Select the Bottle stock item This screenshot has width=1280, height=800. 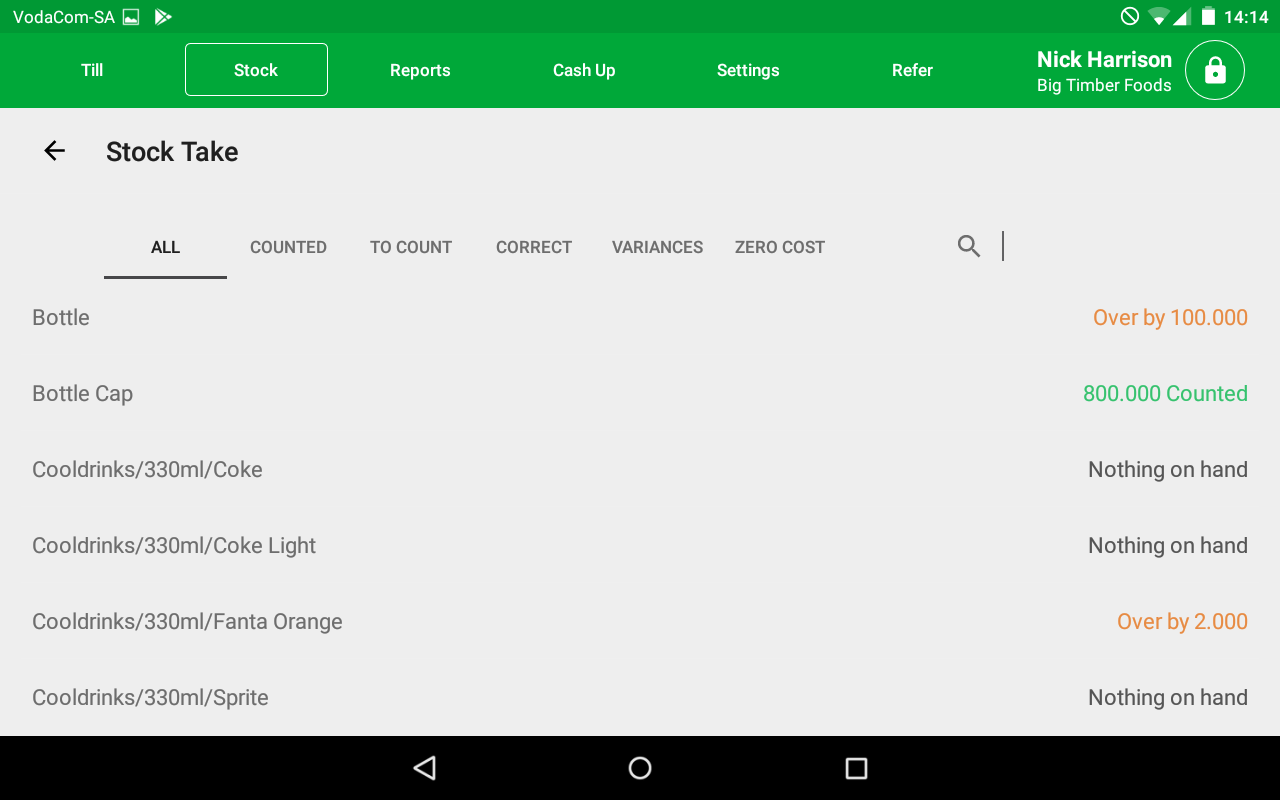coord(640,317)
